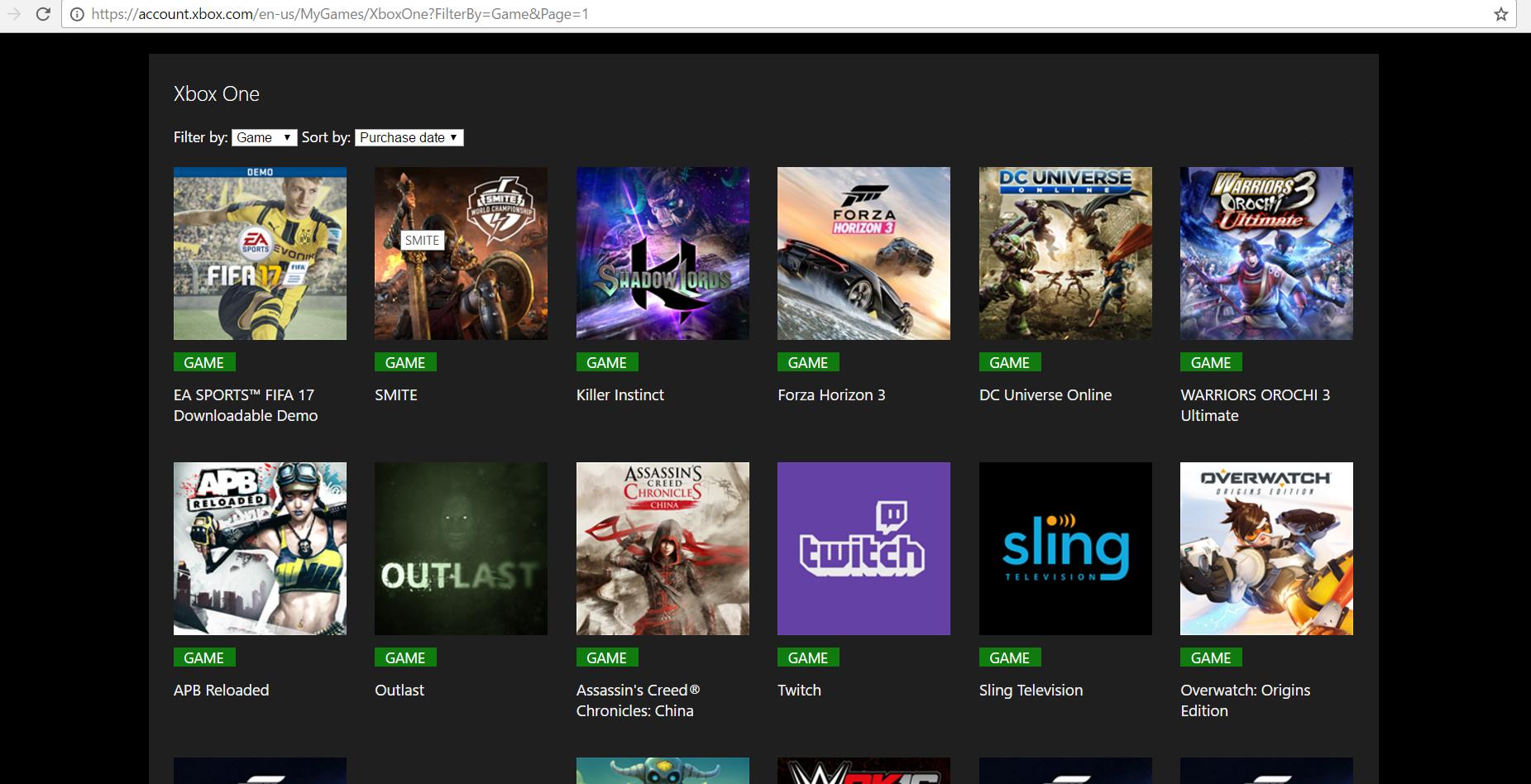Click the GAME badge under DC Universe Online
The width and height of the screenshot is (1531, 784).
coord(1010,362)
